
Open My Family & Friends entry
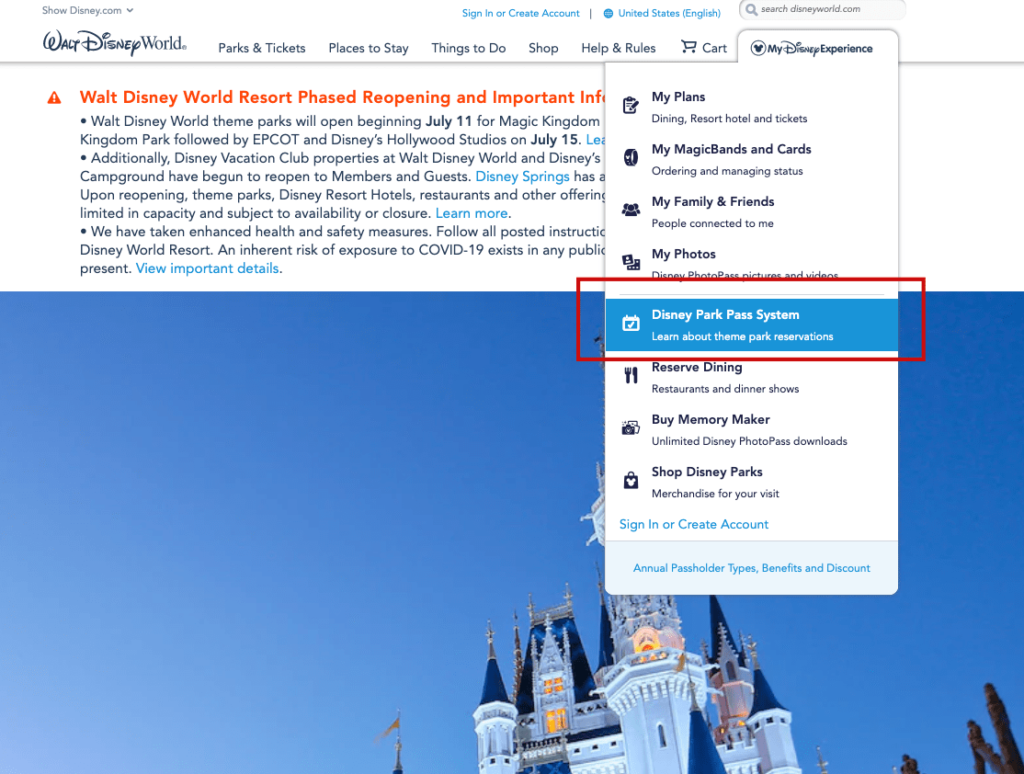tap(751, 211)
